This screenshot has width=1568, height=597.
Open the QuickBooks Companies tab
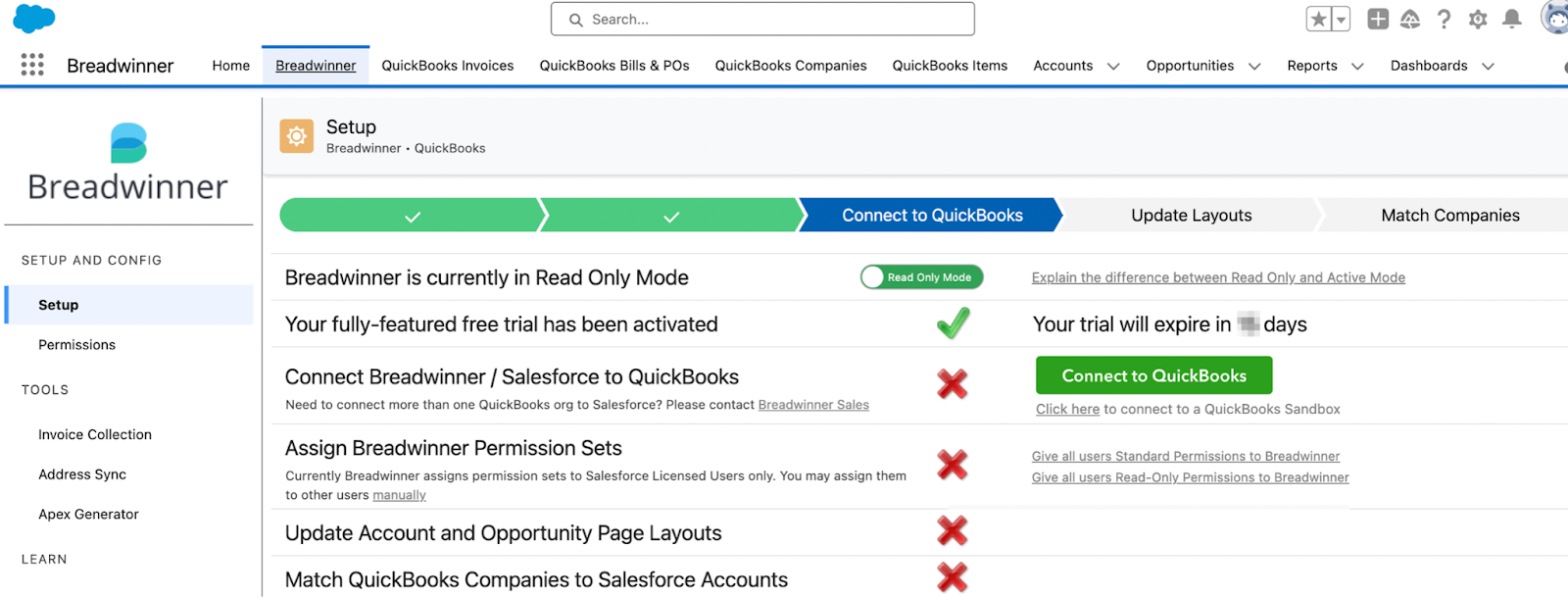(791, 66)
